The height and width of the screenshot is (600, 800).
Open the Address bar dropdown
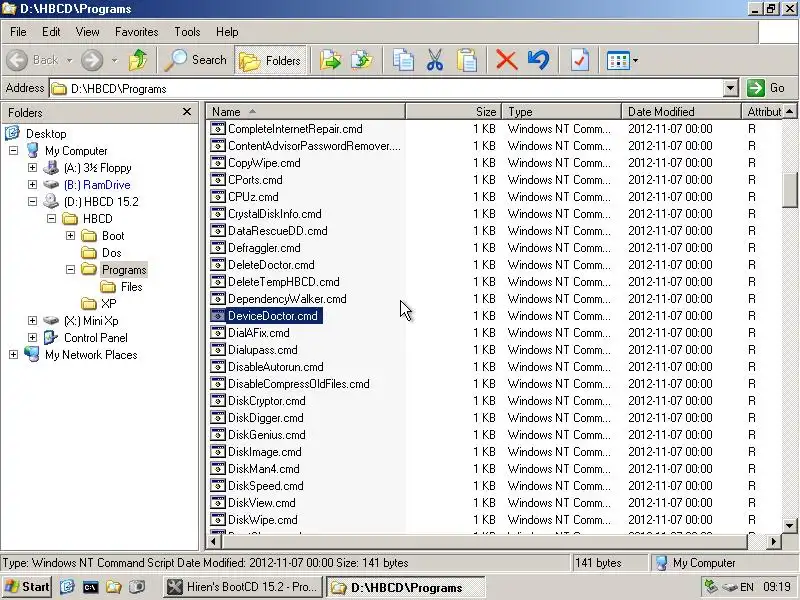coord(731,88)
